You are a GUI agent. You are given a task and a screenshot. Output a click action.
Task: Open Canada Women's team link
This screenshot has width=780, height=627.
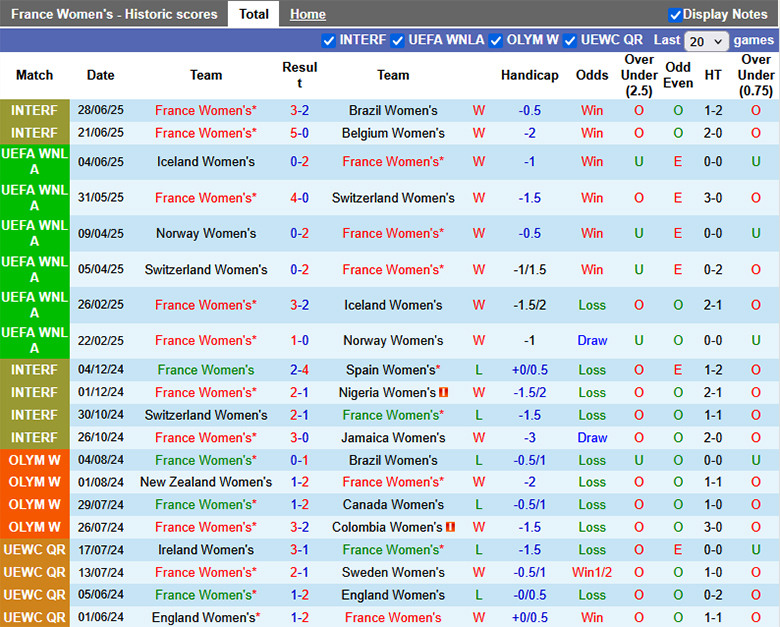pos(393,505)
